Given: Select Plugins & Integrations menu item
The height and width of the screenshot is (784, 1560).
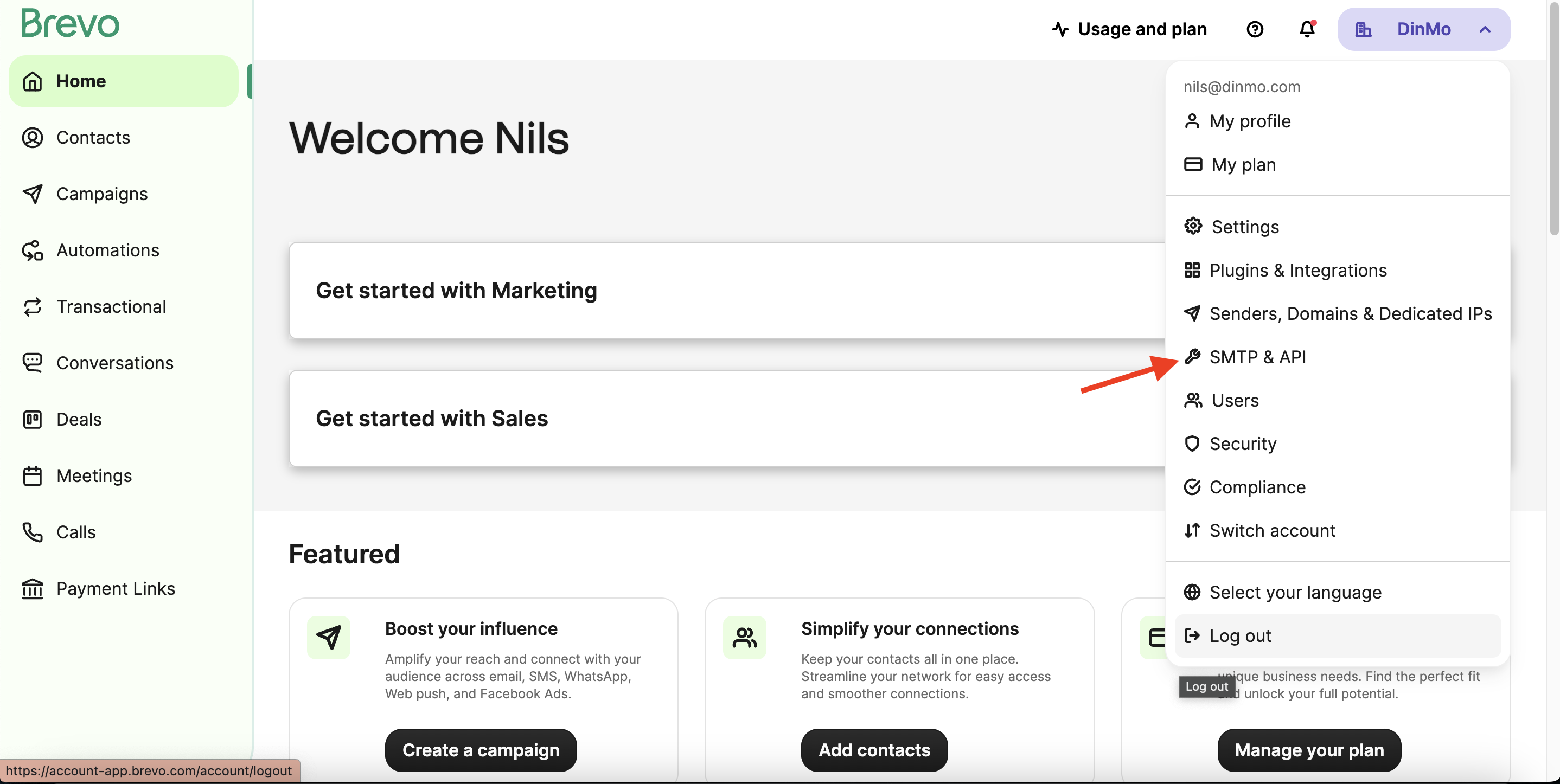Looking at the screenshot, I should [1297, 270].
